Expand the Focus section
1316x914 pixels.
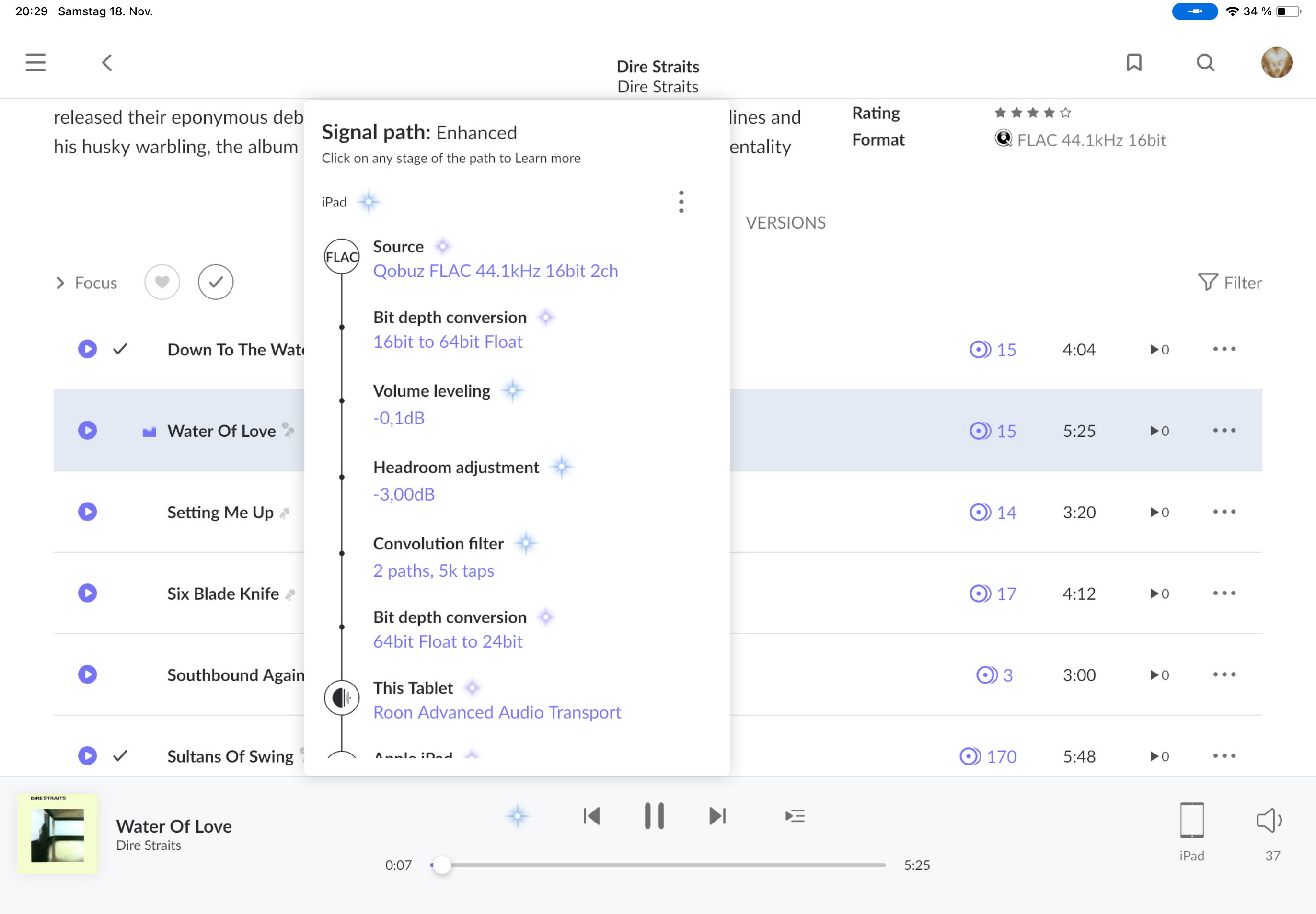[x=87, y=283]
